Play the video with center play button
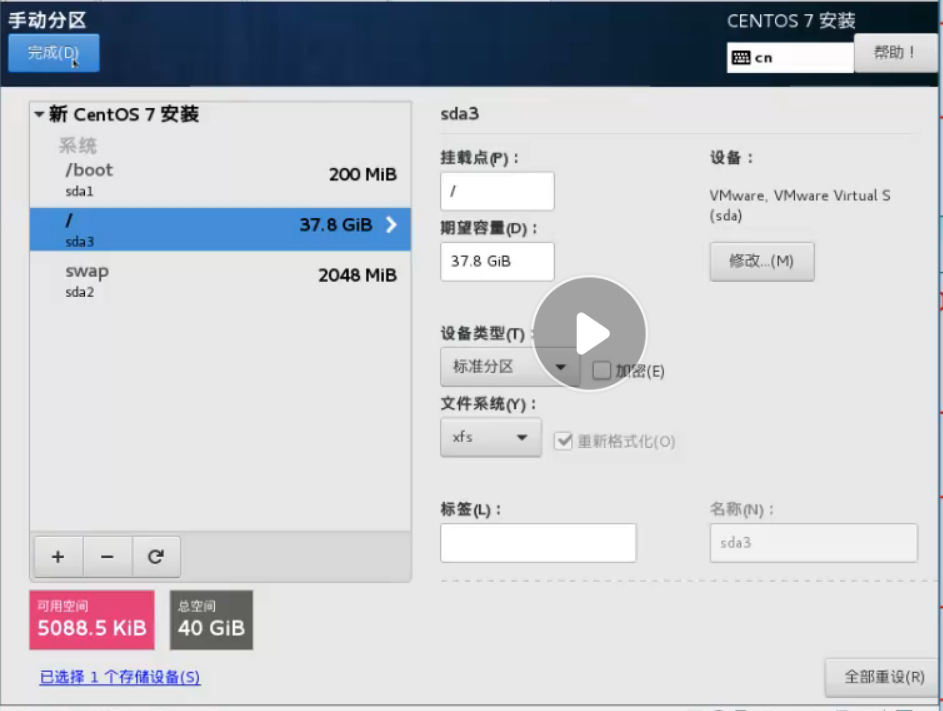Image resolution: width=943 pixels, height=711 pixels. [589, 333]
